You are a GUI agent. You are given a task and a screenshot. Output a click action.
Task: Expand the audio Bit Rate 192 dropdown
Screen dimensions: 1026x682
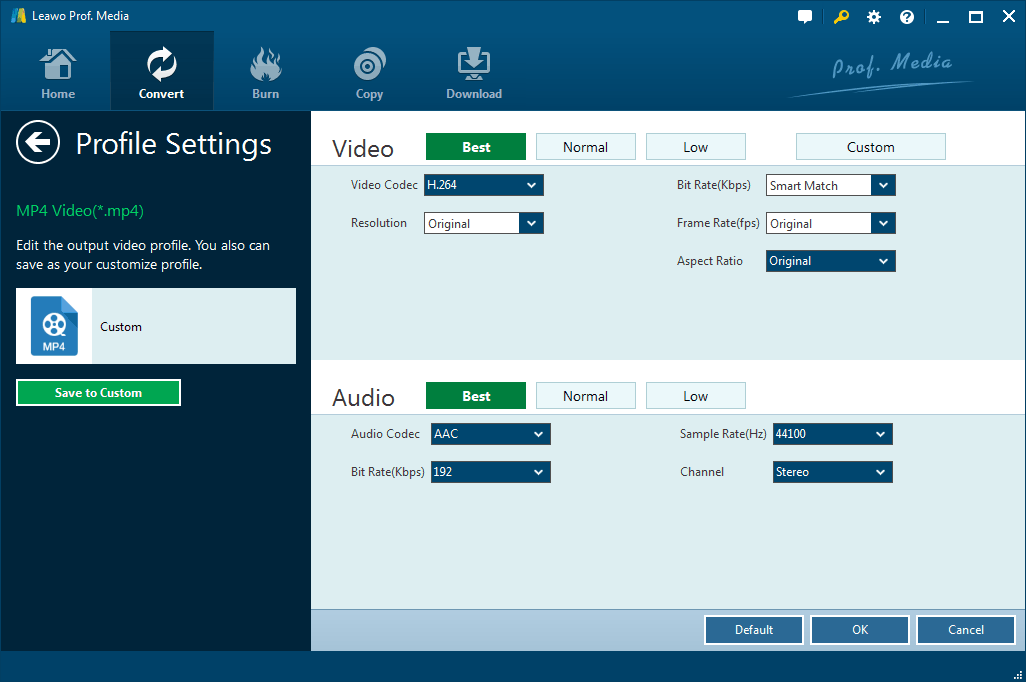click(x=490, y=472)
